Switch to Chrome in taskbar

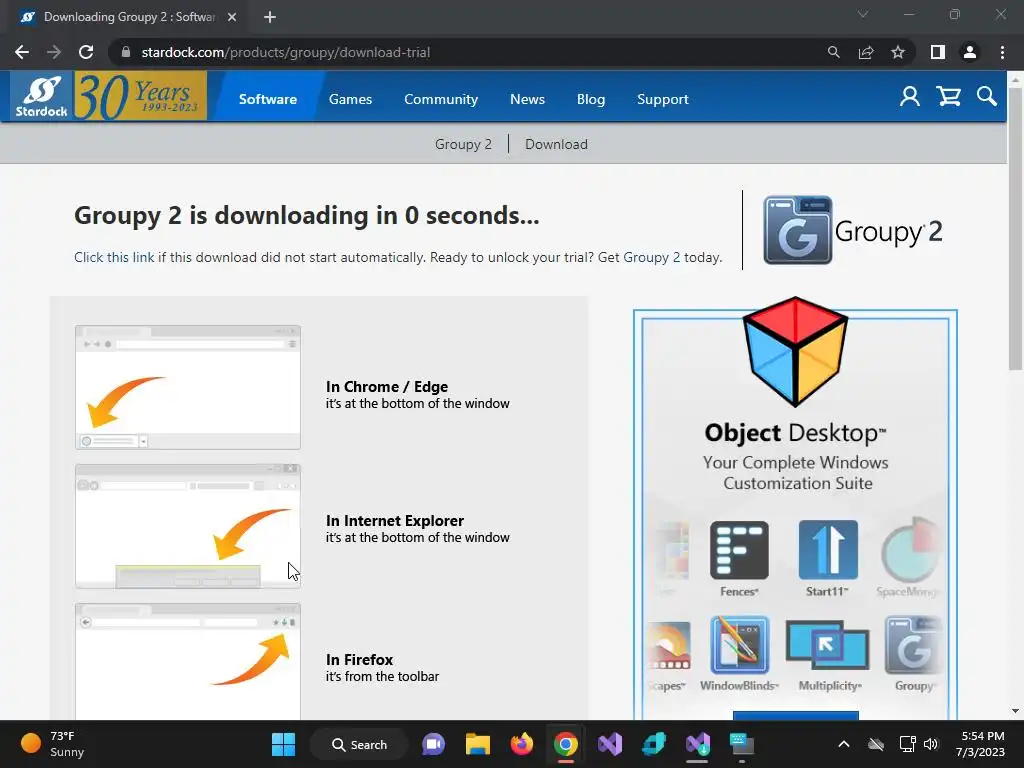coord(566,744)
